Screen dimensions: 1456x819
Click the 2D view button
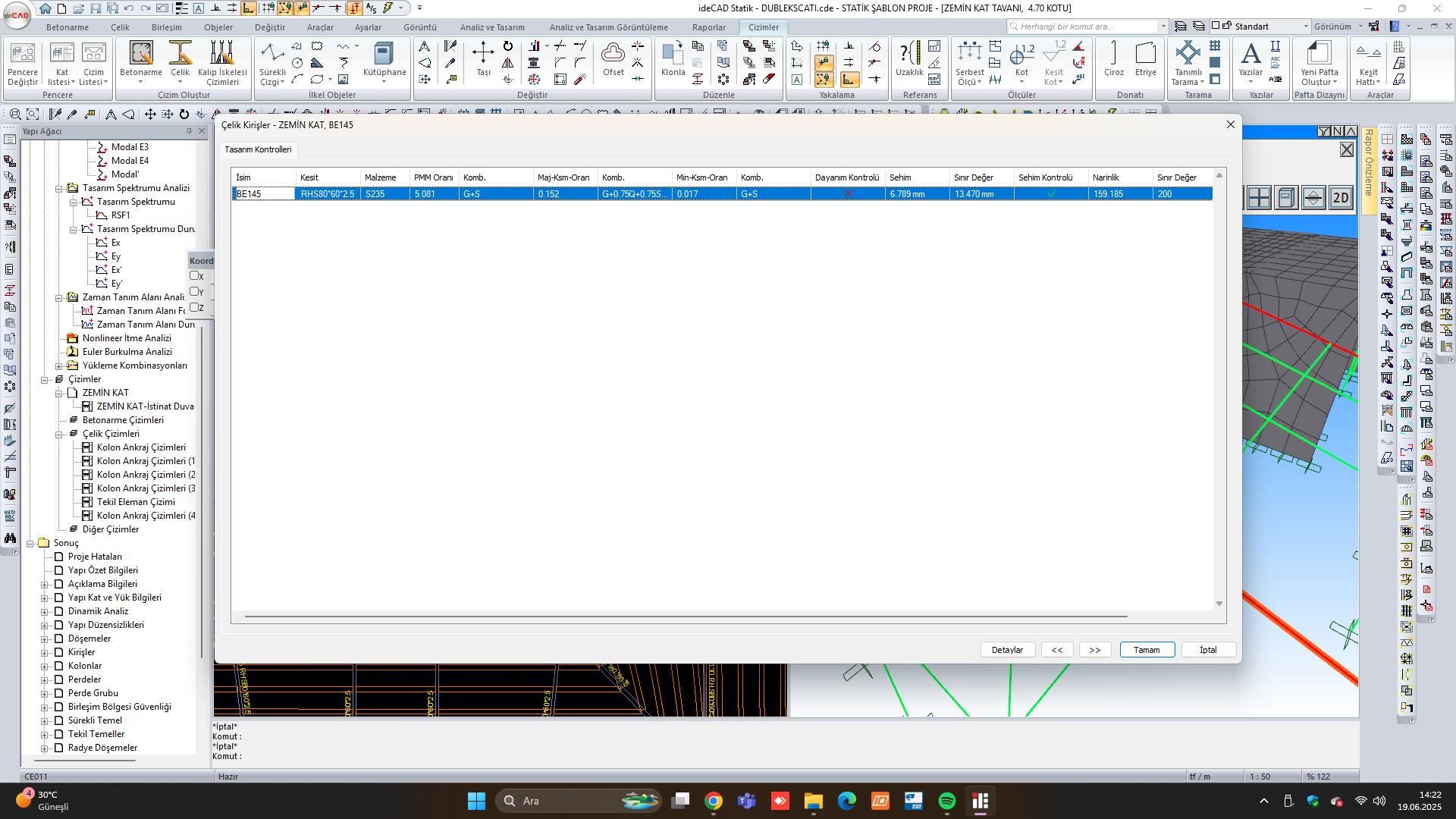(1340, 199)
